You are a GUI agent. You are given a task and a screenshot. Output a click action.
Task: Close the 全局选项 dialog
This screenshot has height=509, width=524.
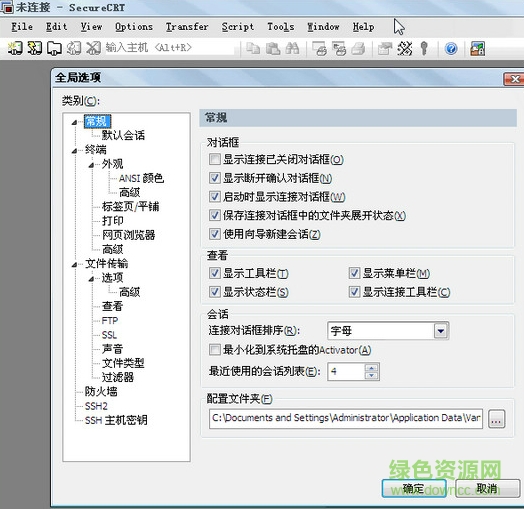tap(514, 79)
